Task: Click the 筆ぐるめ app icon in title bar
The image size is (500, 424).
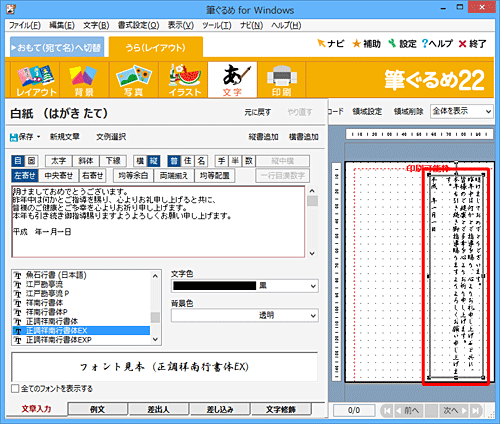Action: [x=11, y=9]
